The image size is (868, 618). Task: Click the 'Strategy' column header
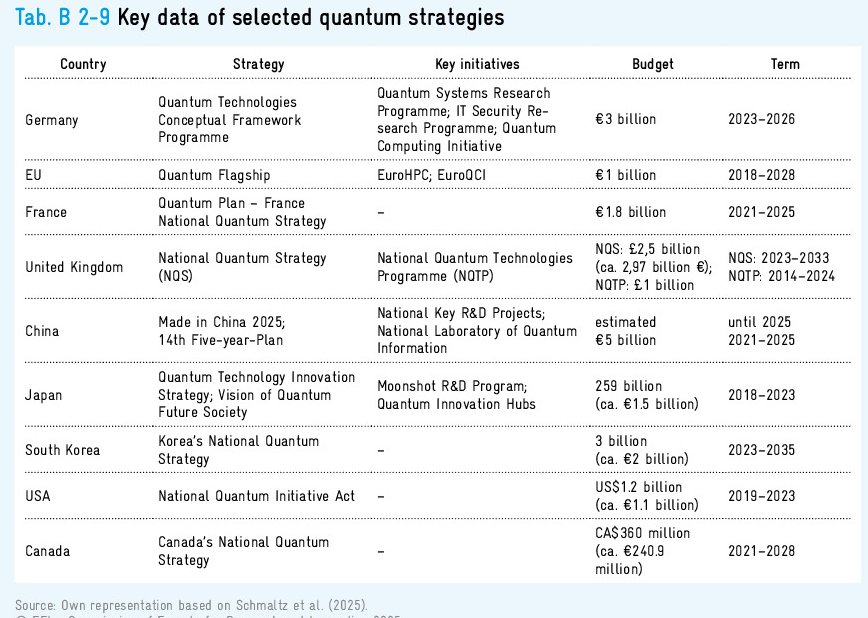(x=258, y=64)
